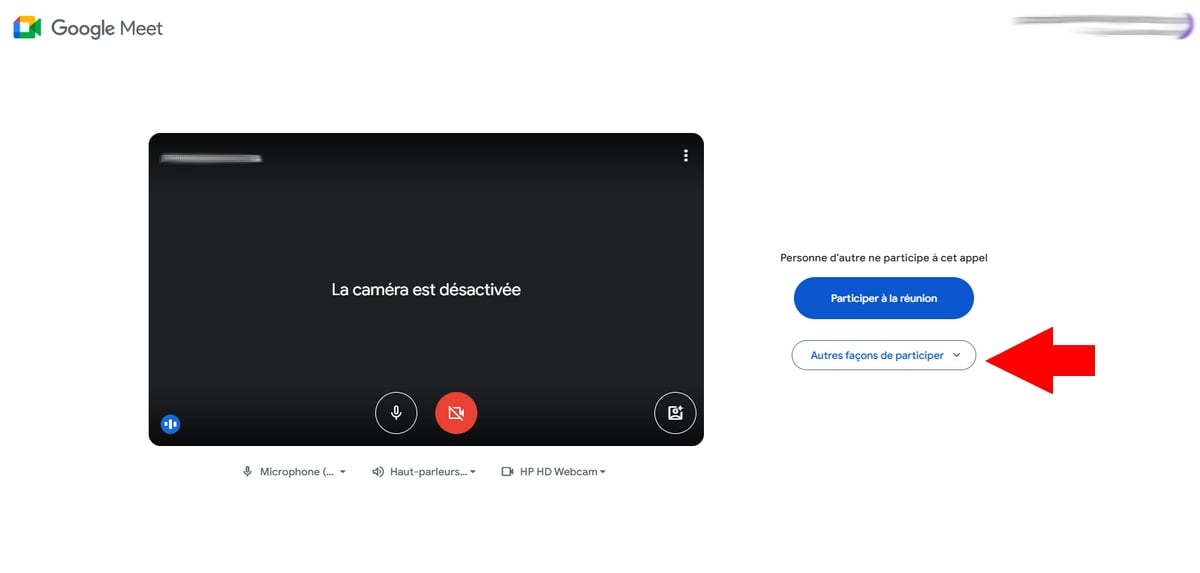Click the camera icon beside HP HD Webcam
The image size is (1200, 573).
pos(507,472)
